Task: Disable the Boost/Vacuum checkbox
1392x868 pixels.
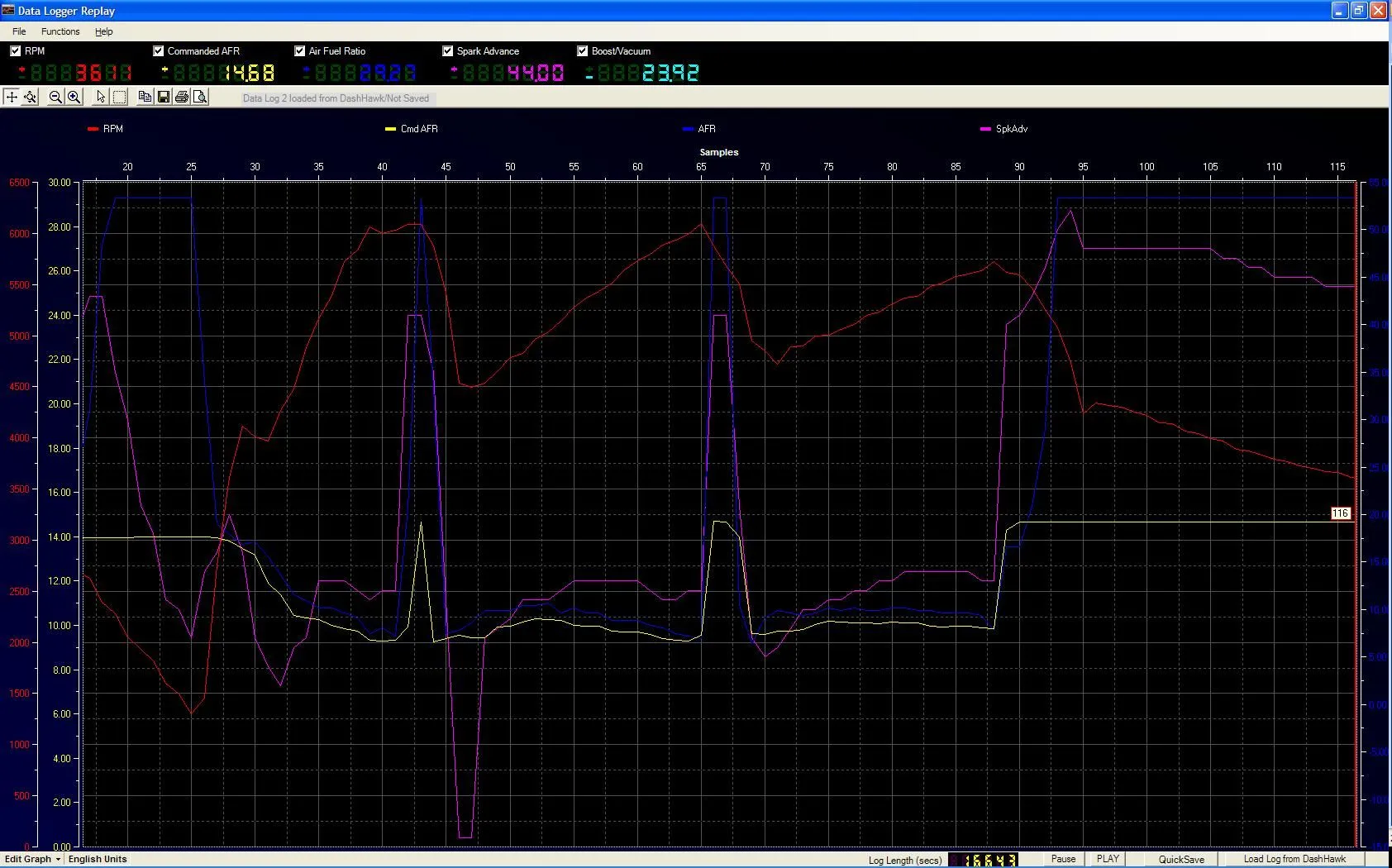Action: [582, 51]
